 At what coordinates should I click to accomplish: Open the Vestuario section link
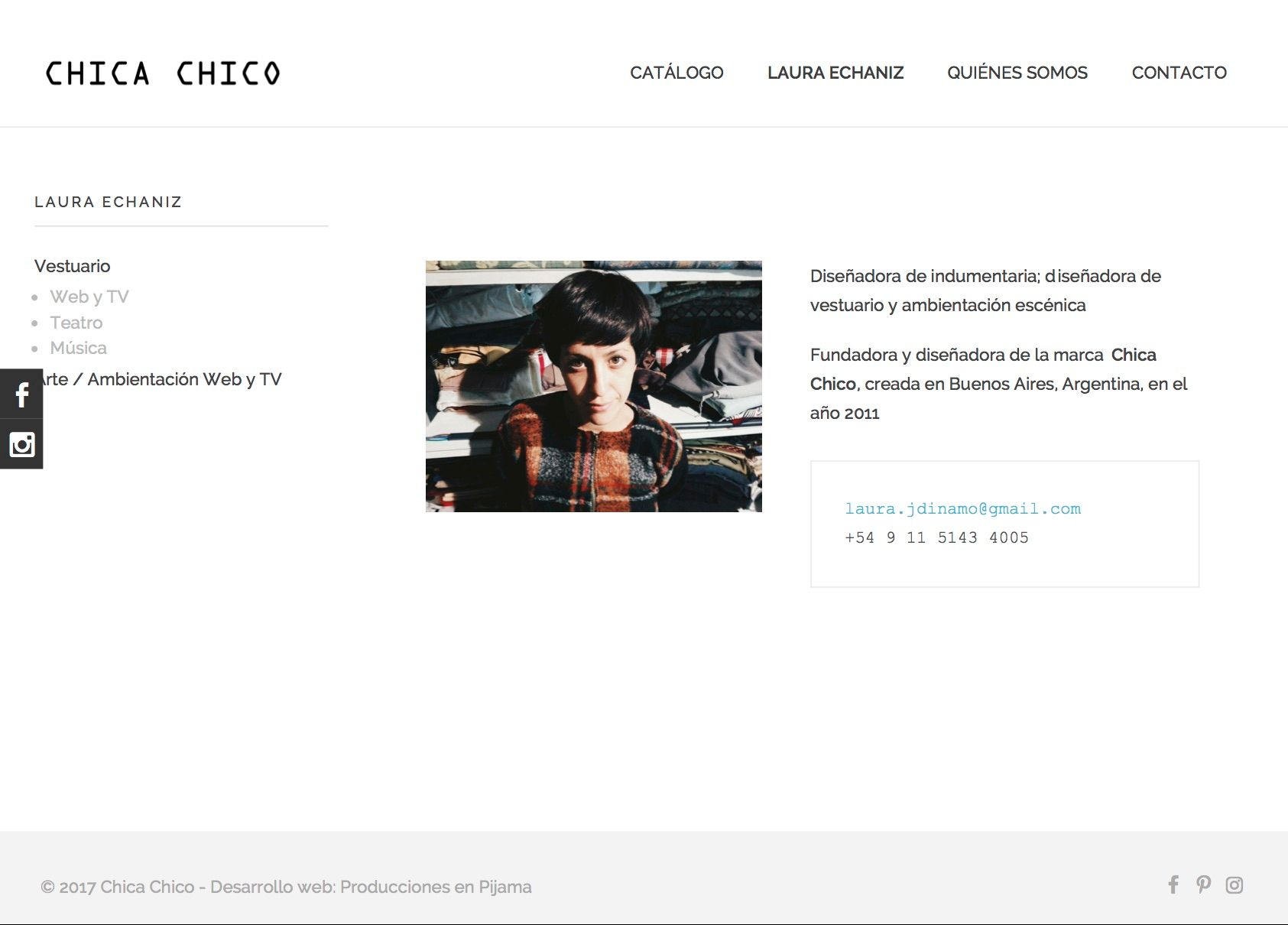click(x=73, y=266)
